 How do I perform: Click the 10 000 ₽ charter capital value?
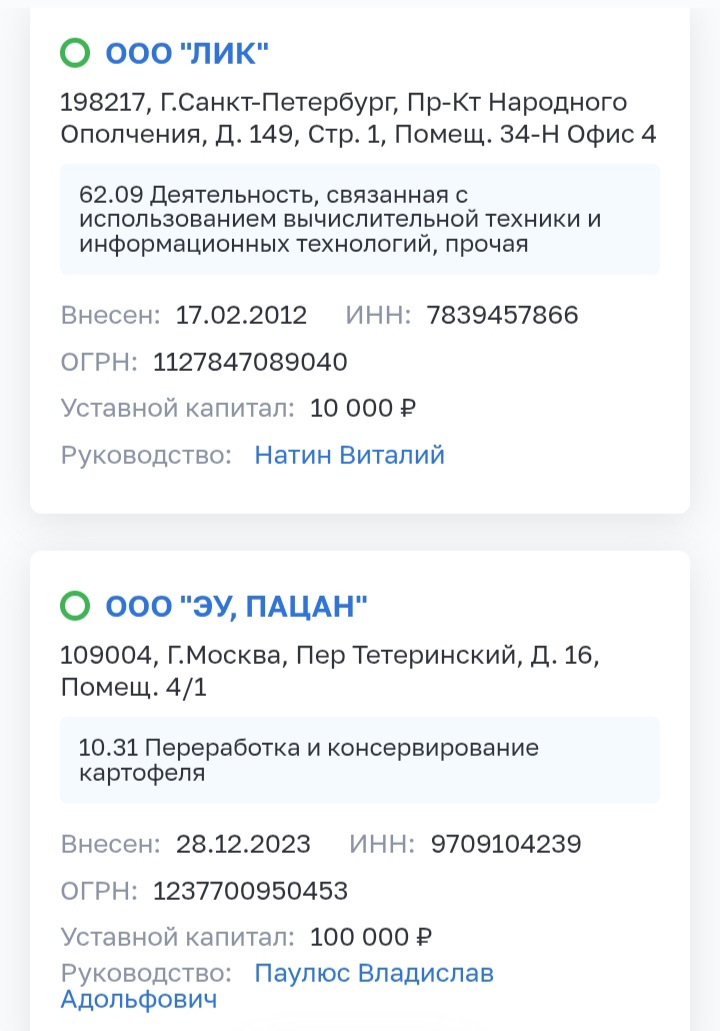coord(362,408)
